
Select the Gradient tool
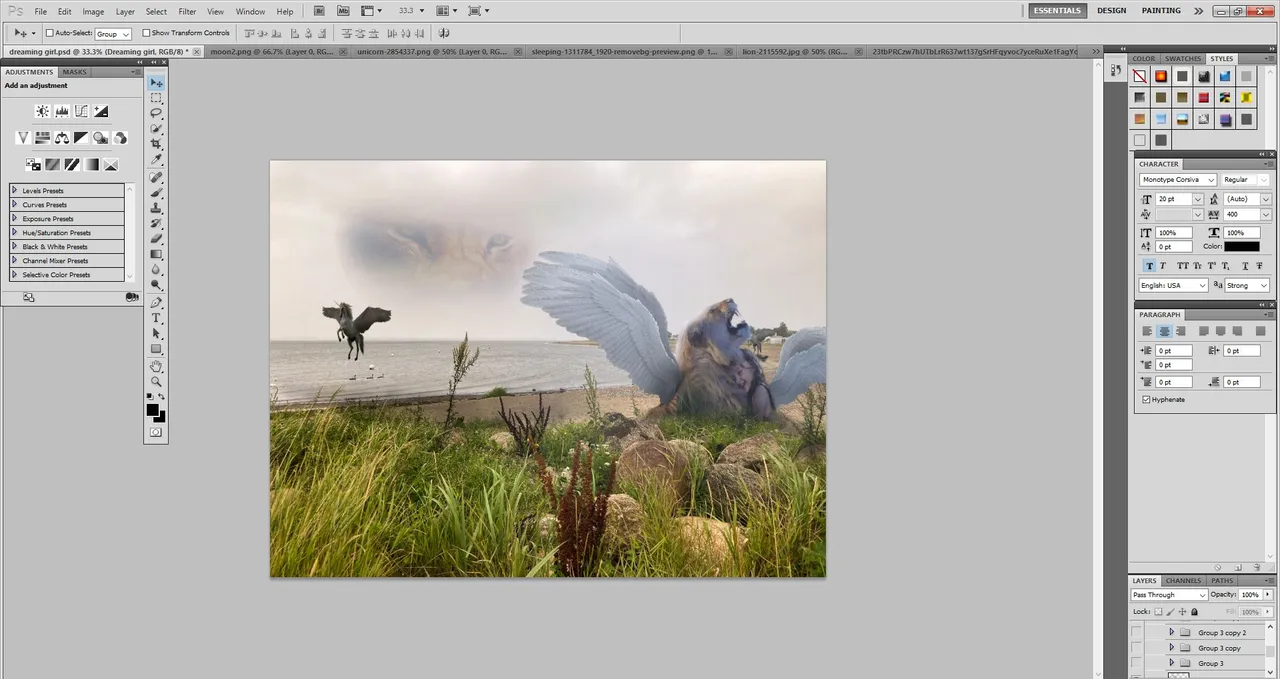tap(156, 254)
